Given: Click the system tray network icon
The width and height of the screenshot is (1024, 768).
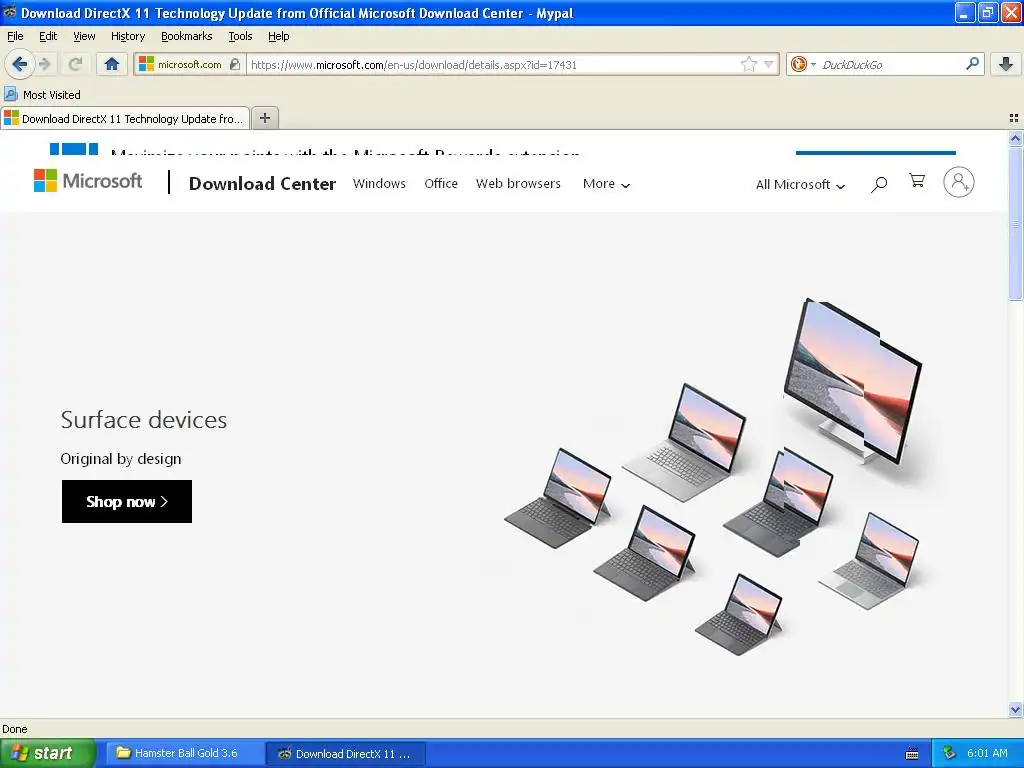Looking at the screenshot, I should coord(949,753).
